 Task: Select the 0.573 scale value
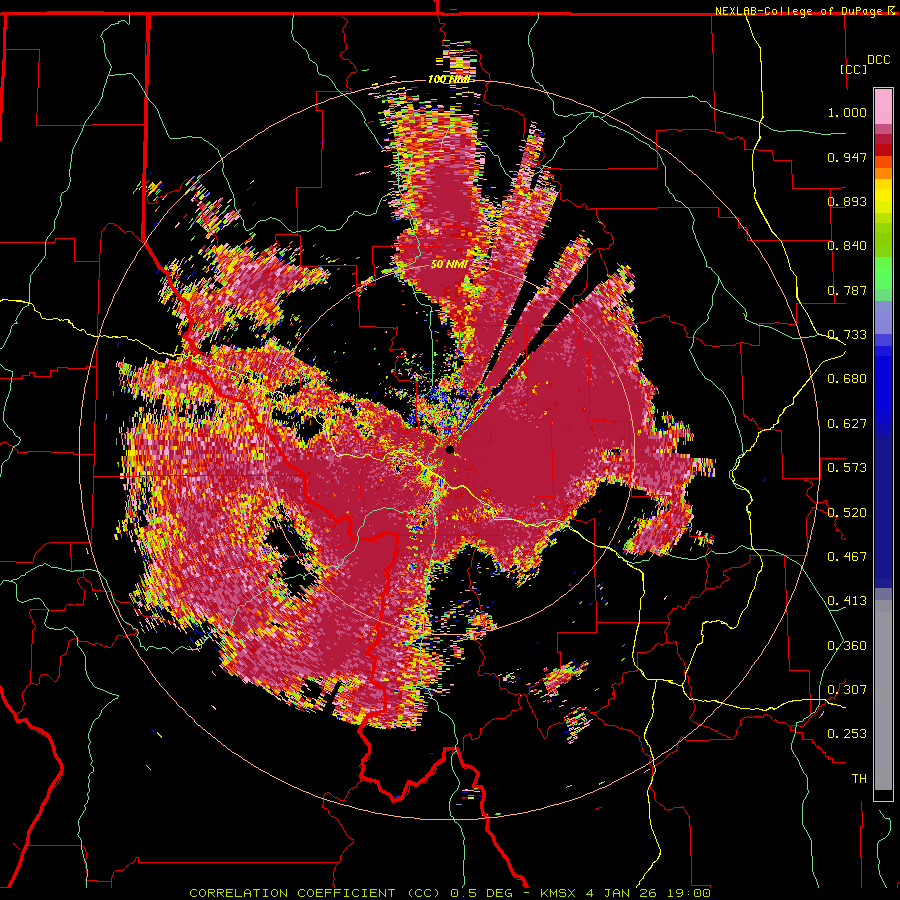click(847, 468)
